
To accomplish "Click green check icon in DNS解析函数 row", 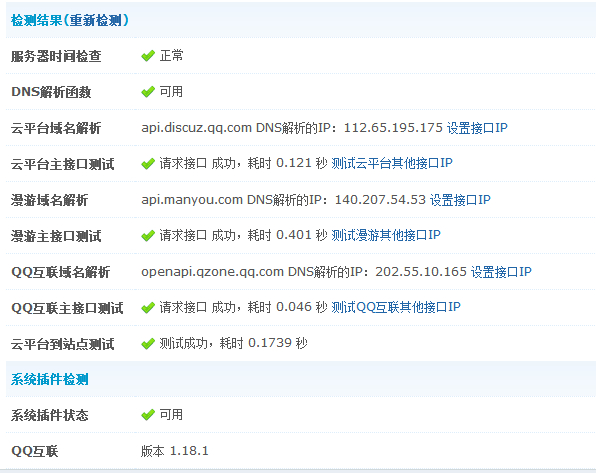I will (x=148, y=92).
